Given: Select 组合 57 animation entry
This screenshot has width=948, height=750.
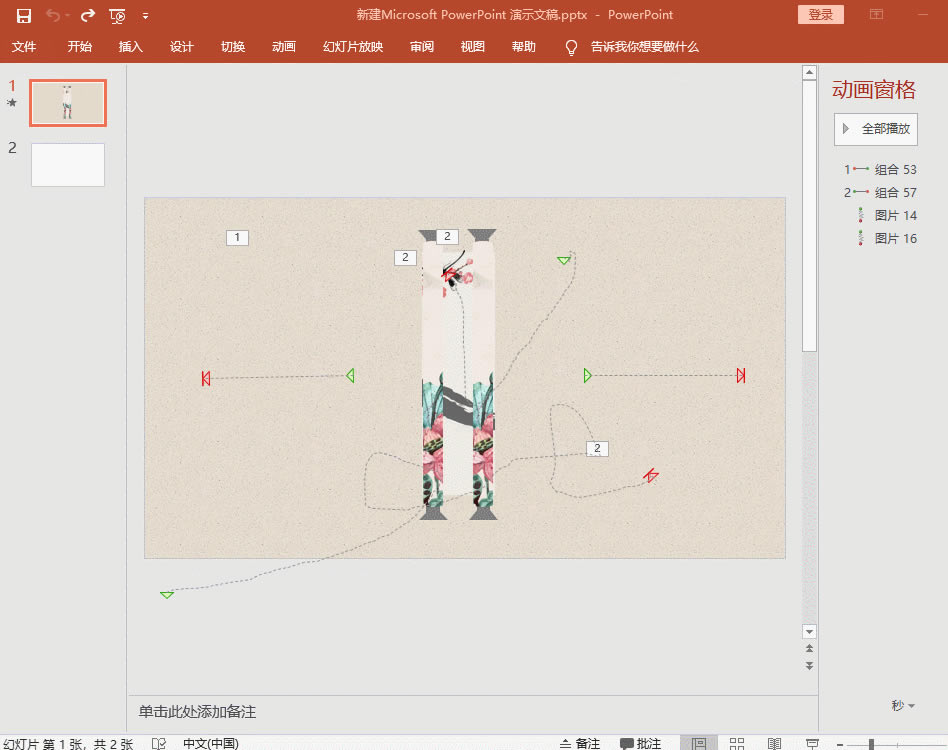Looking at the screenshot, I should click(x=880, y=192).
